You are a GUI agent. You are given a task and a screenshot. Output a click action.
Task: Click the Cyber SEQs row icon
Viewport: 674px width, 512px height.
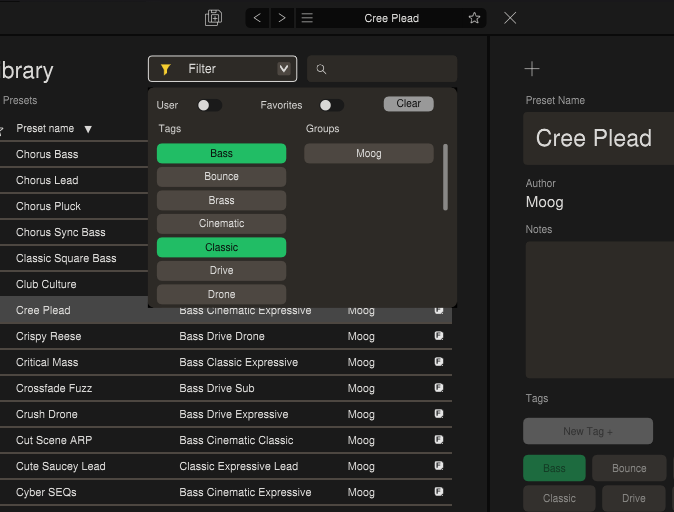click(x=438, y=491)
